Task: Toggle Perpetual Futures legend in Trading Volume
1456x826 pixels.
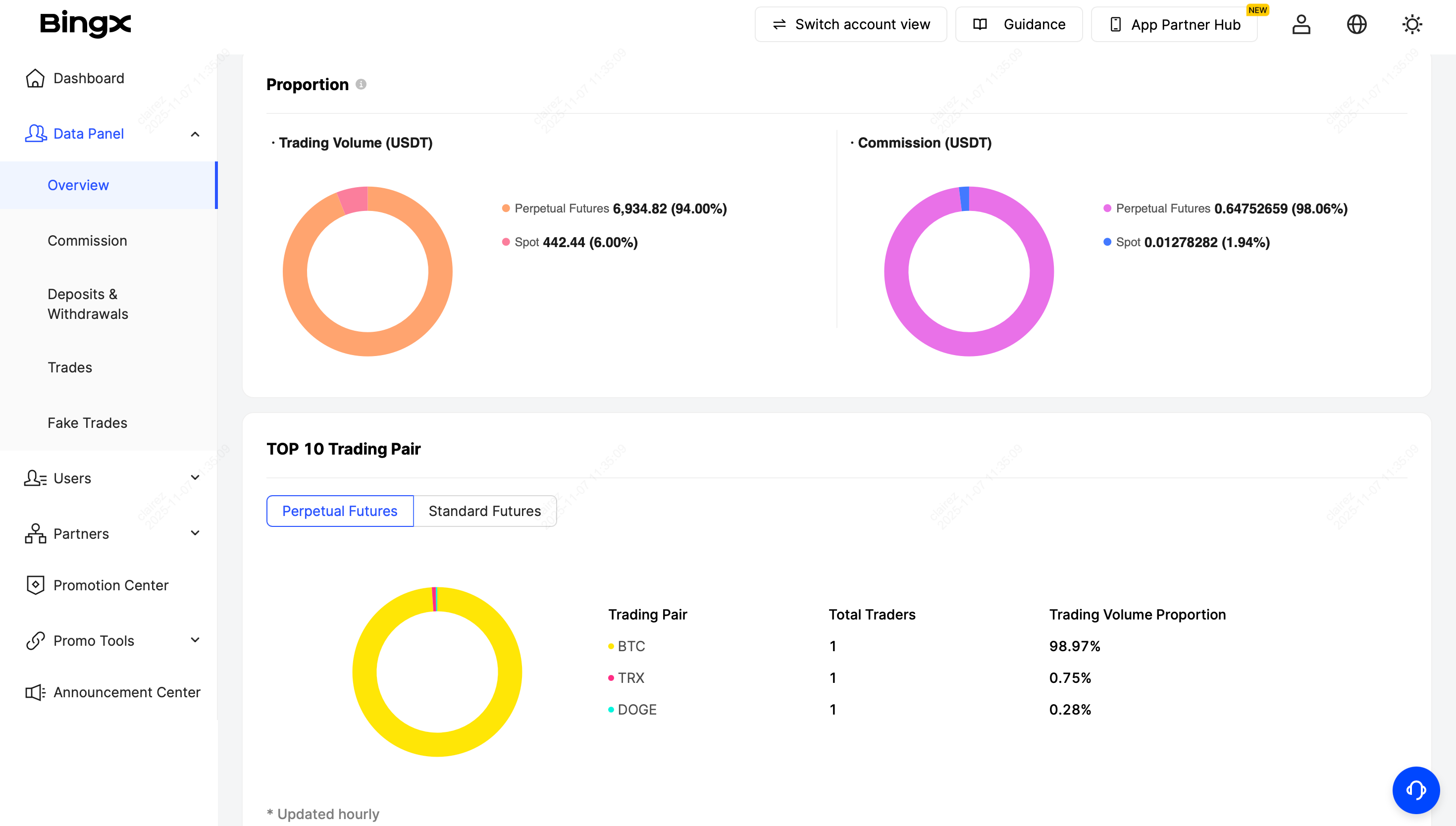Action: coord(562,209)
